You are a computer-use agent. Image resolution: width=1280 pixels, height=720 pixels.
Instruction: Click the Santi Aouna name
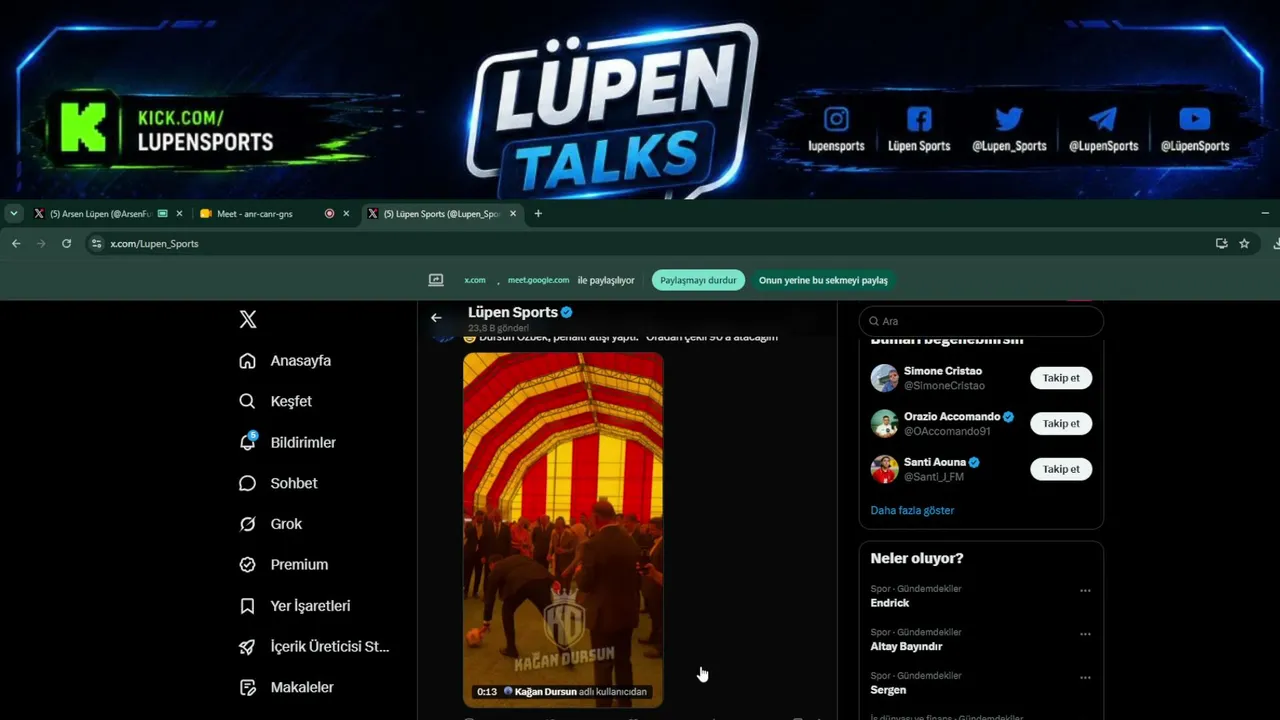(x=935, y=462)
